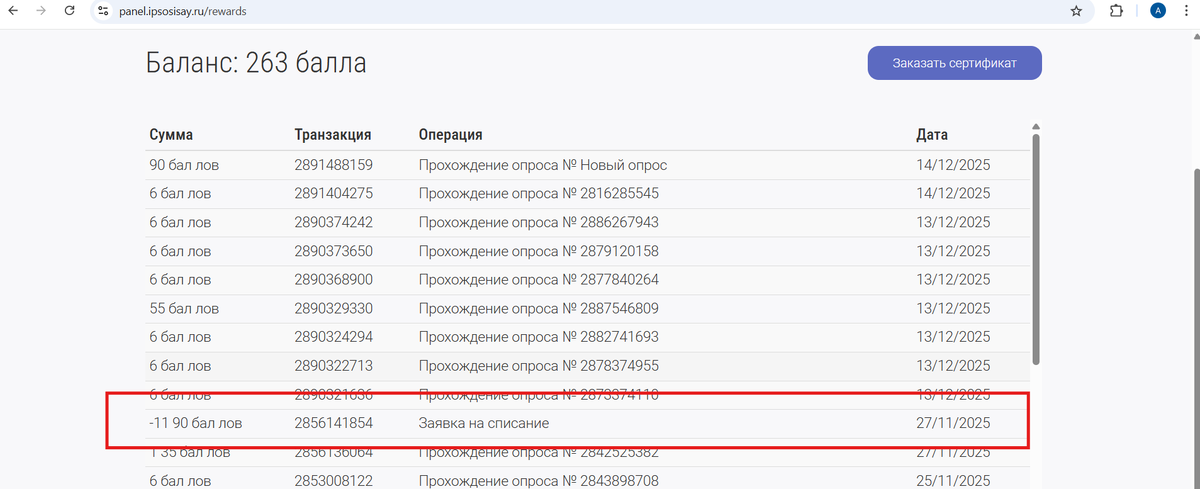
Task: Open the browser extensions puzzle icon
Action: [x=1116, y=11]
